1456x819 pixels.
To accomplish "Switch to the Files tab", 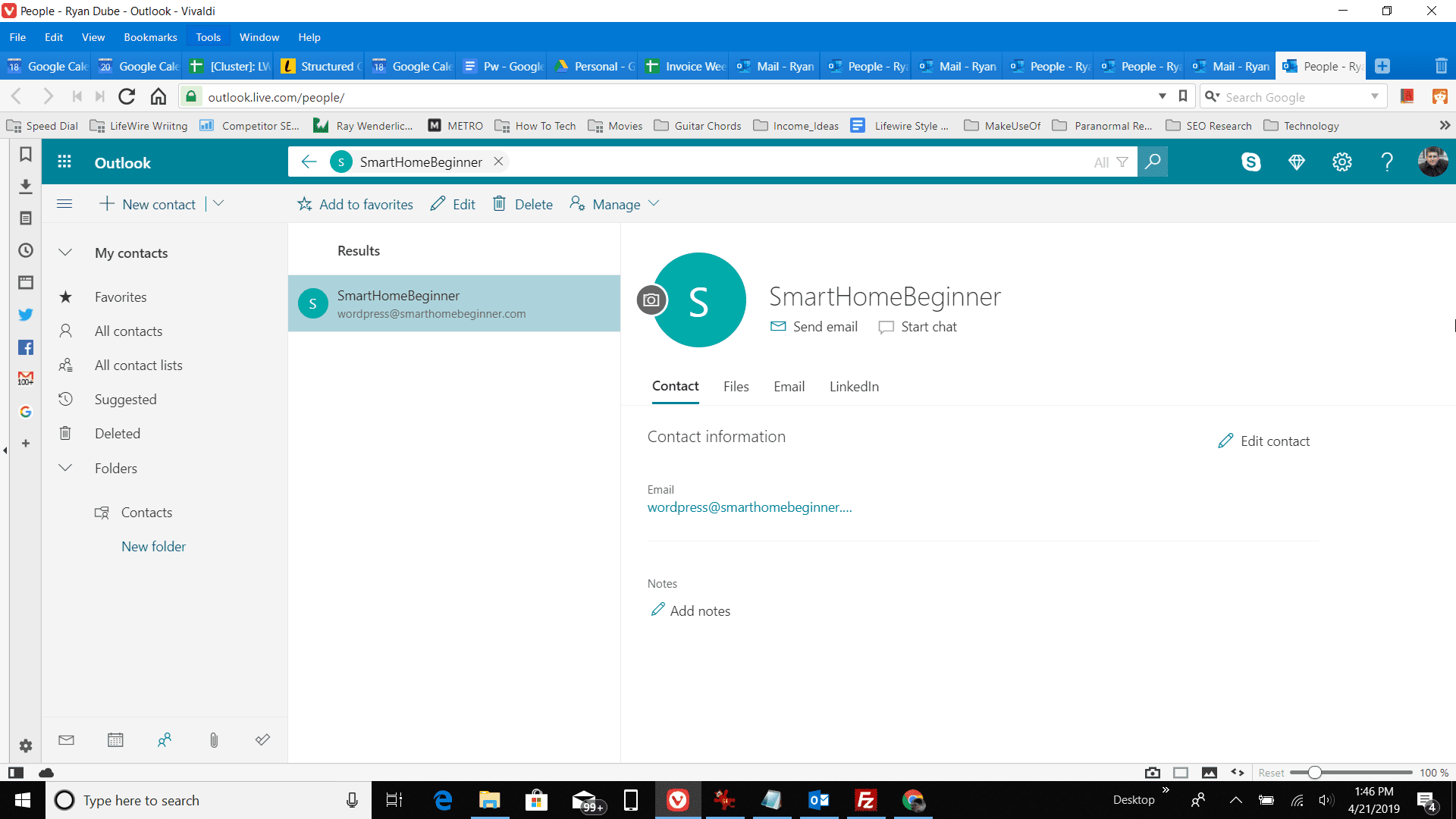I will point(736,387).
